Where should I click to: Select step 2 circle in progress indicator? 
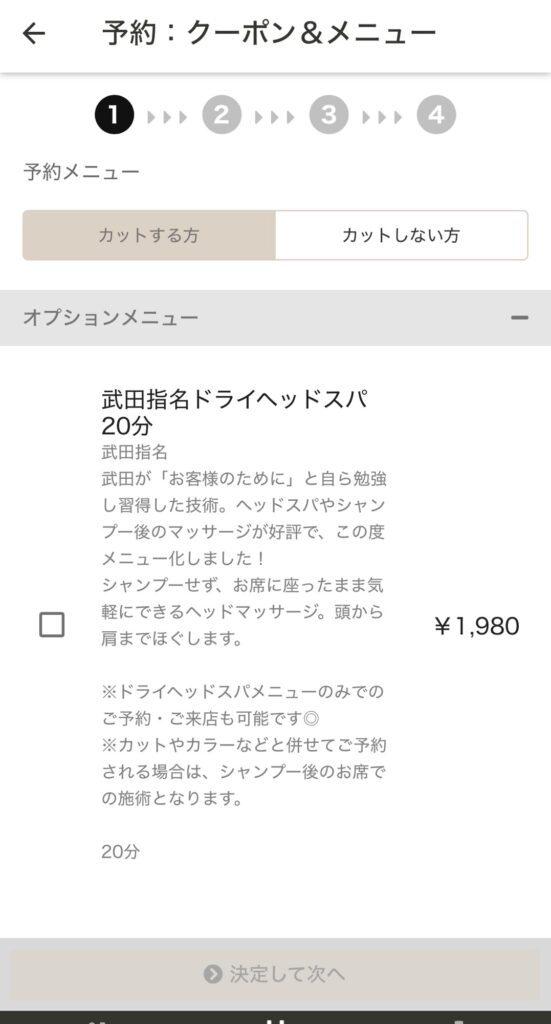click(222, 115)
